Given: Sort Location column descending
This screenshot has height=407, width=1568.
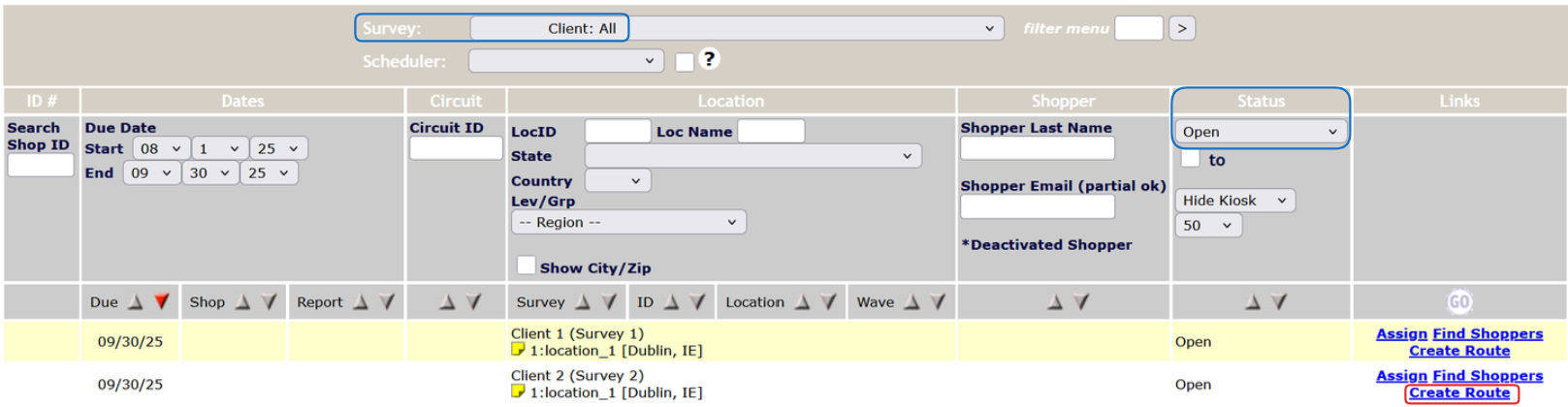Looking at the screenshot, I should point(828,302).
